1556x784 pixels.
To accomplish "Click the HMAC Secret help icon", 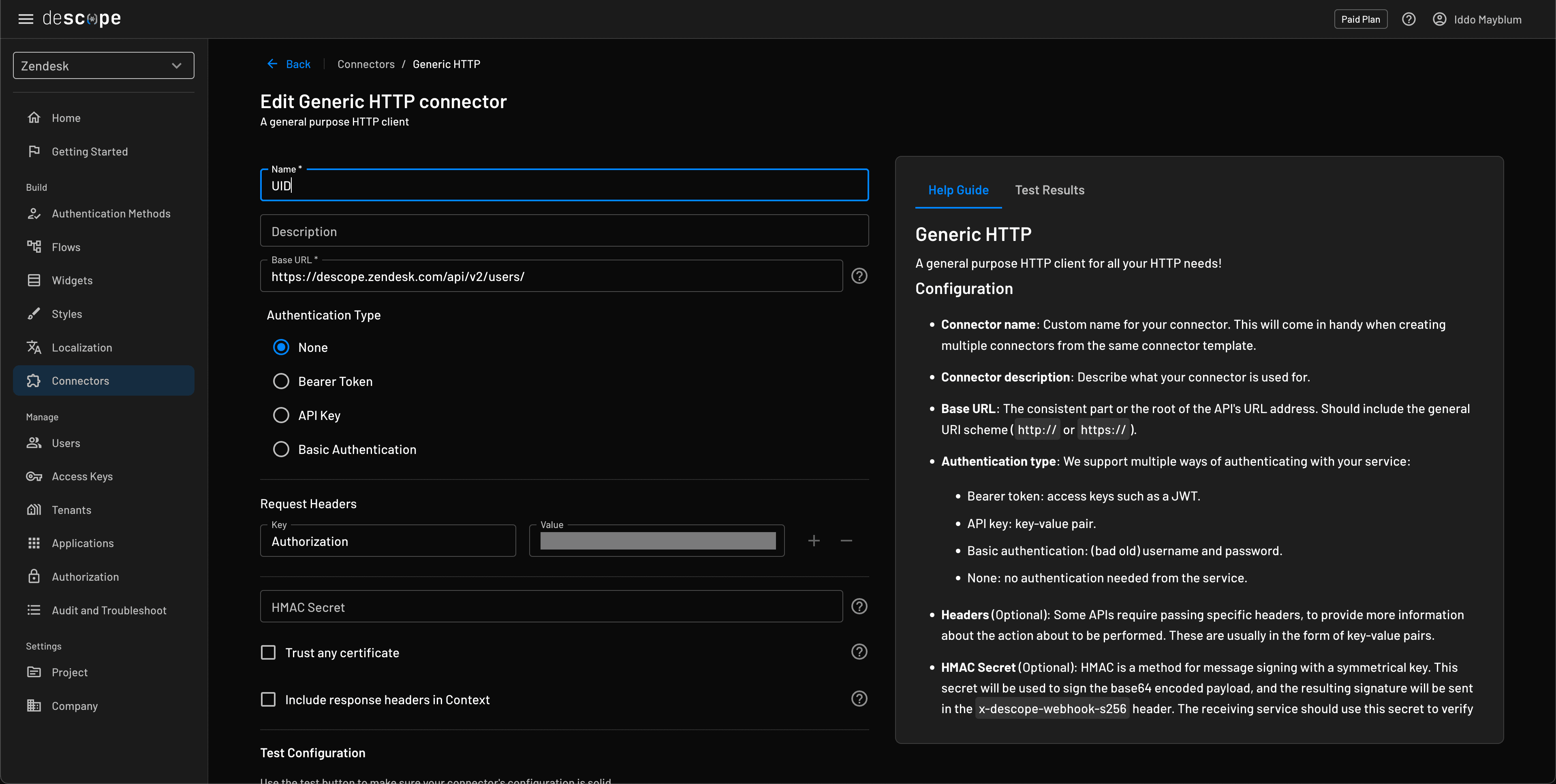I will 859,607.
